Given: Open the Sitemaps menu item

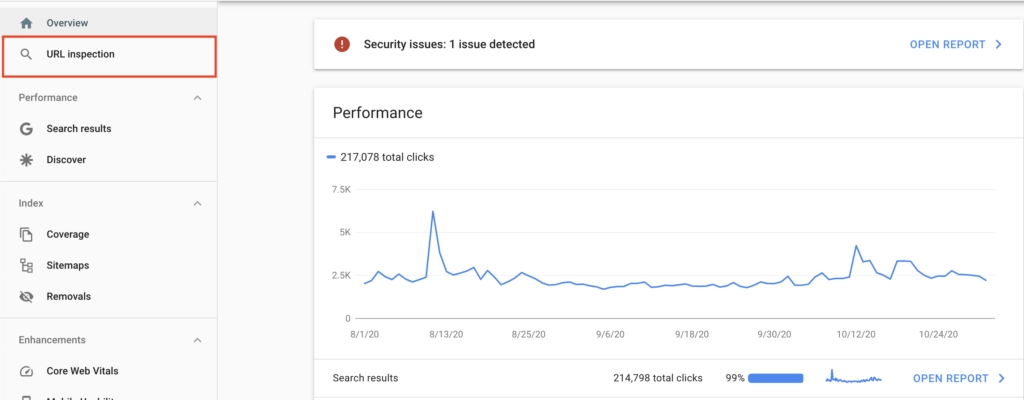Looking at the screenshot, I should coord(67,266).
